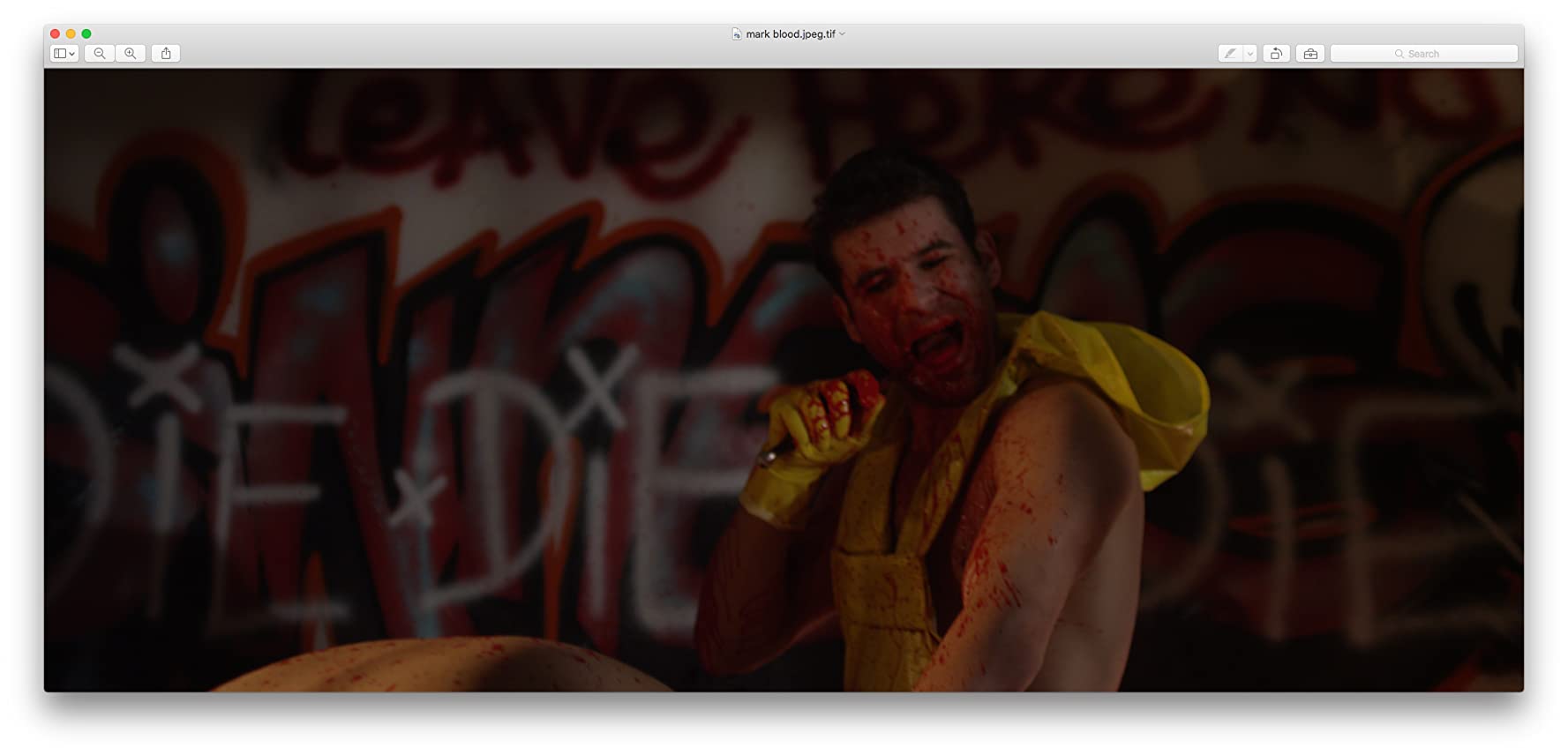Minimize the window with the yellow button
Image resolution: width=1568 pixels, height=755 pixels.
[71, 34]
